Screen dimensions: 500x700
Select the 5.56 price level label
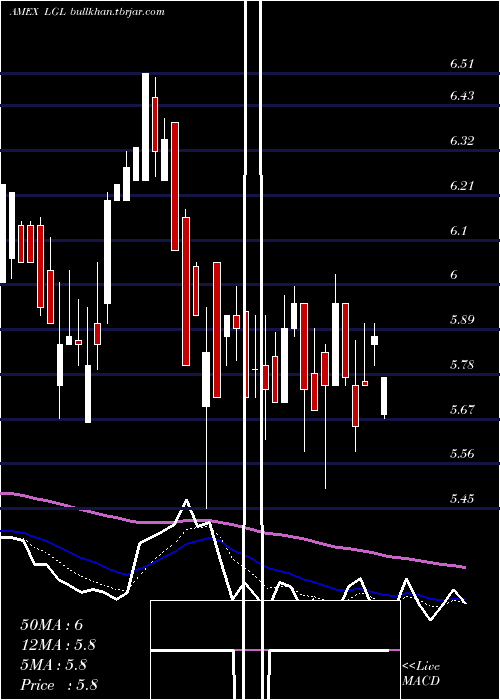tap(462, 454)
